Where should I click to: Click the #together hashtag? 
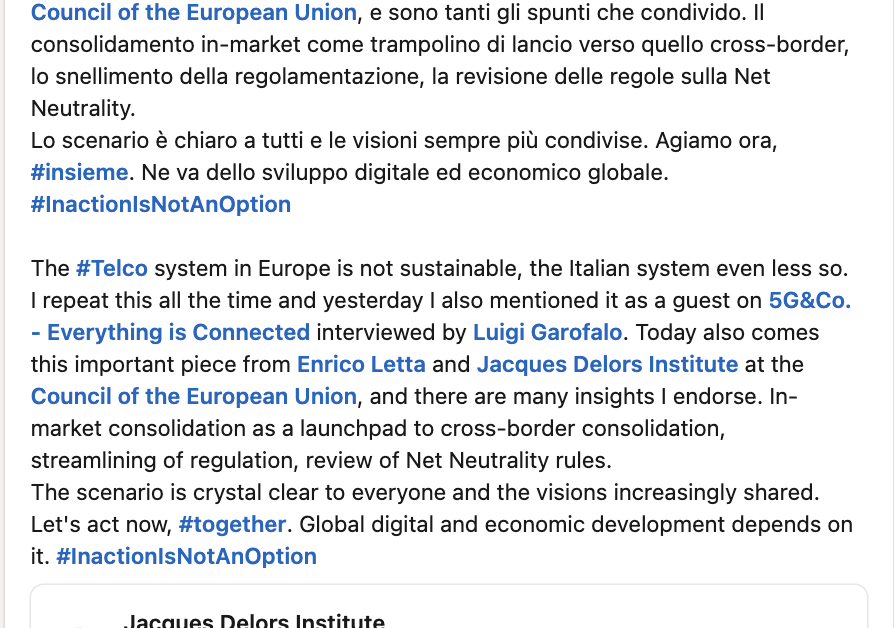tap(232, 524)
